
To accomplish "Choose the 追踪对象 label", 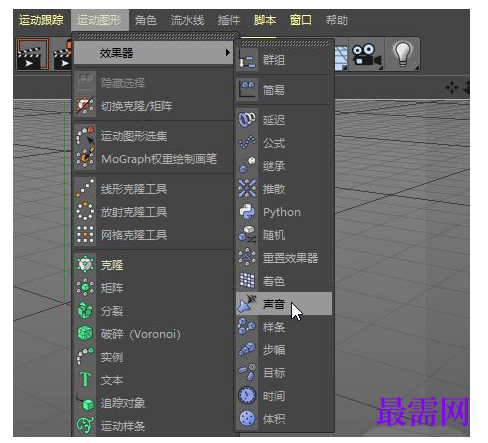I will click(123, 403).
